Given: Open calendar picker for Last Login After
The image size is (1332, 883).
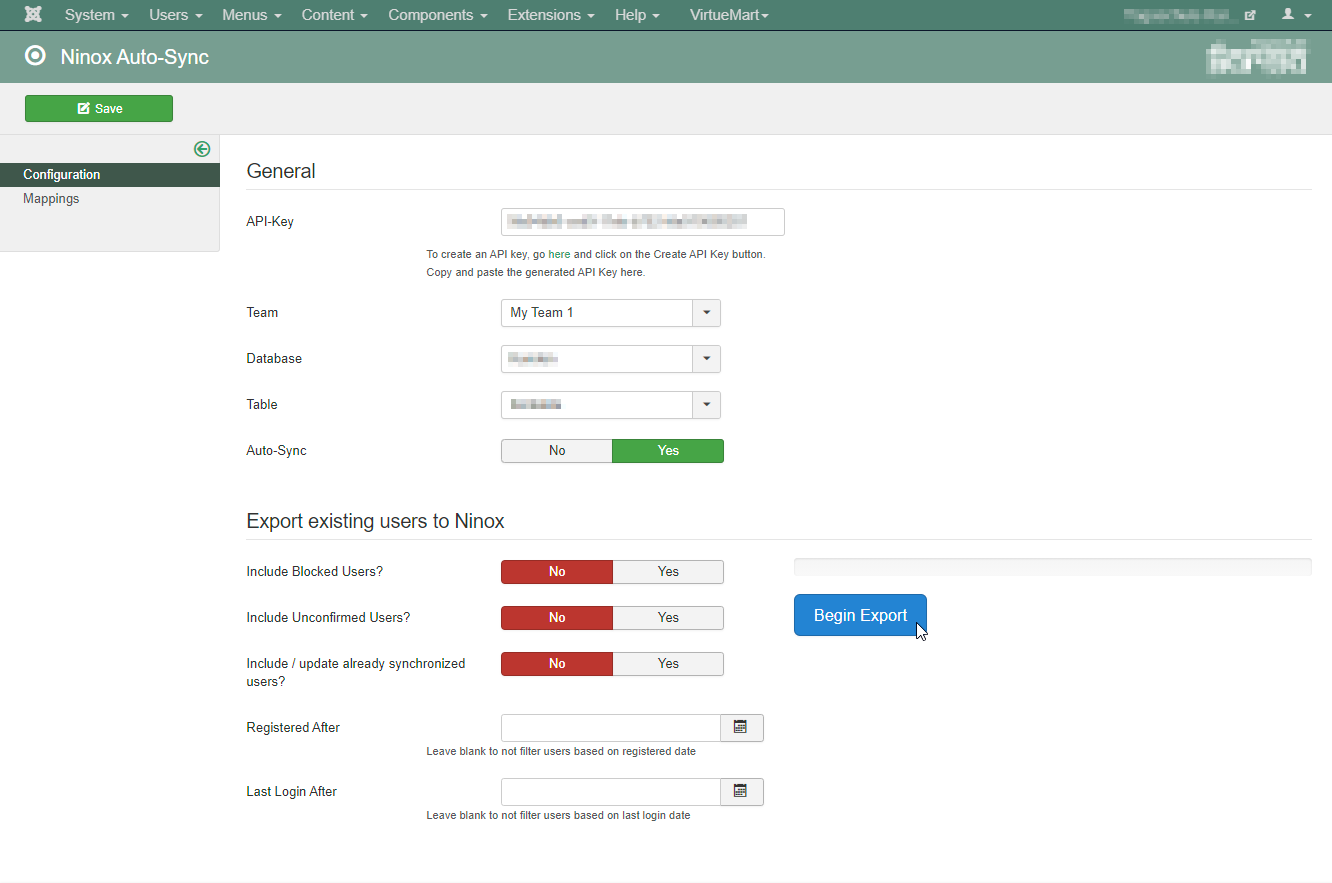Looking at the screenshot, I should click(x=741, y=792).
